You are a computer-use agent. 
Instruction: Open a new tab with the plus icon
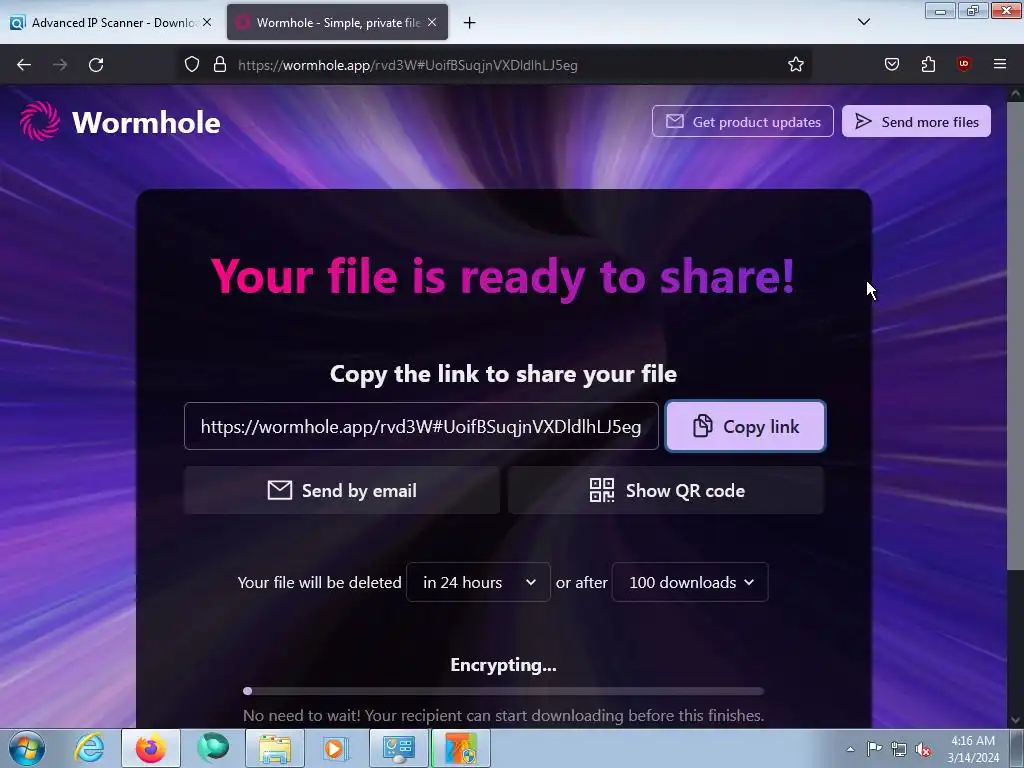pyautogui.click(x=470, y=23)
